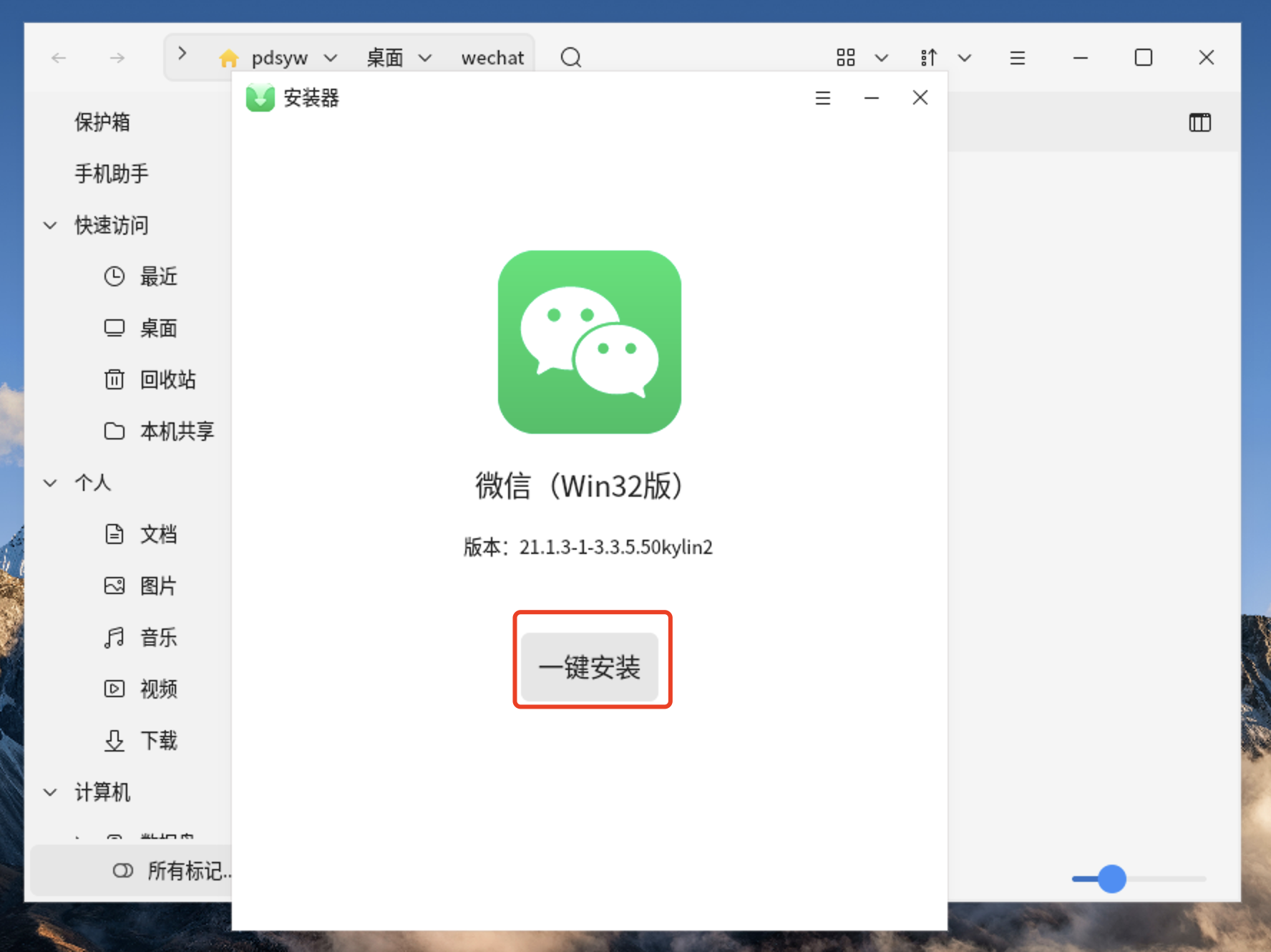Go back in file manager
Image resolution: width=1271 pixels, height=952 pixels.
tap(59, 57)
